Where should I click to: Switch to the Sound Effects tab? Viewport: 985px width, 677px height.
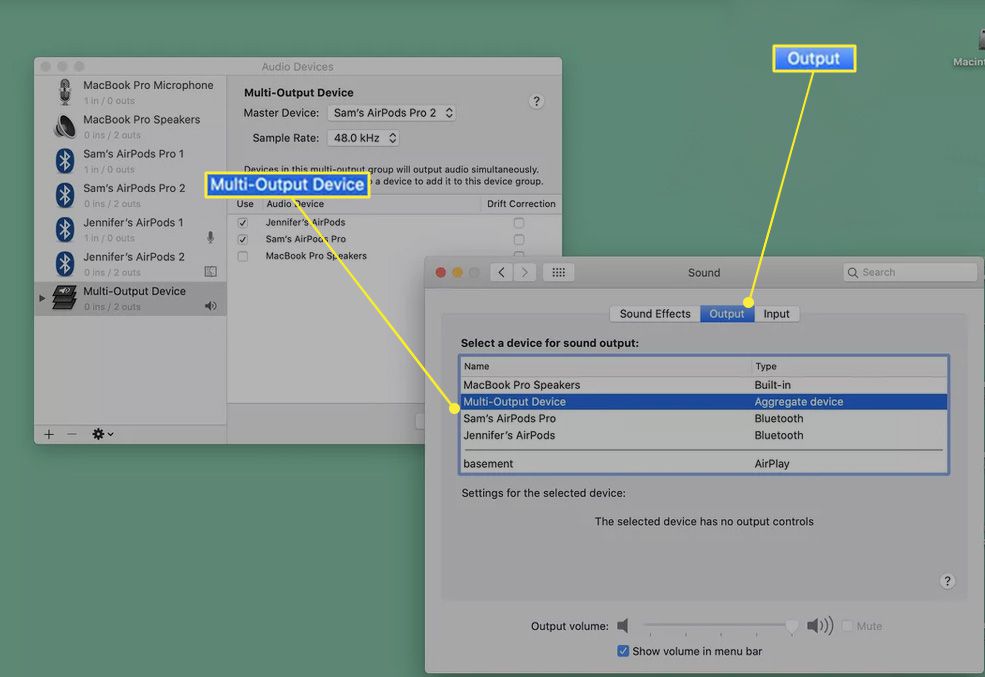655,314
